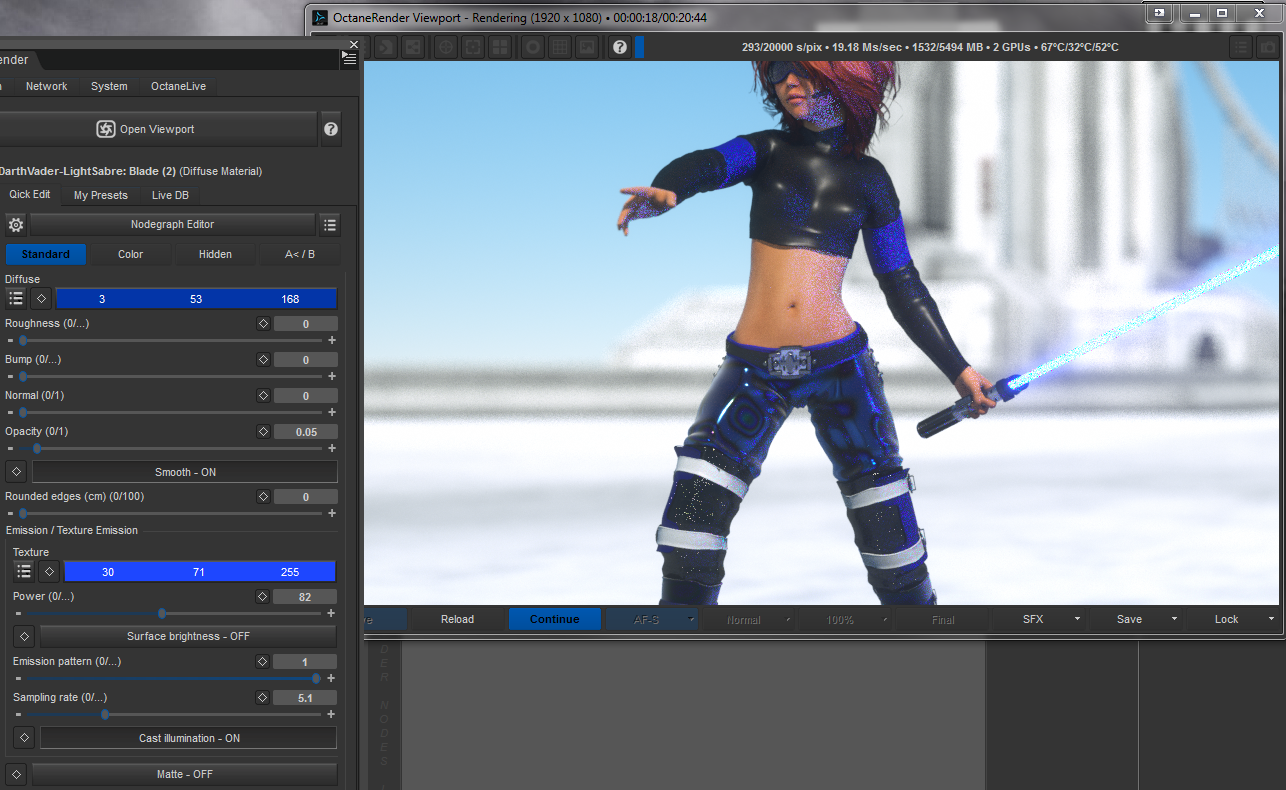This screenshot has height=790, width=1286.
Task: Switch to the Live DB tab
Action: (x=170, y=195)
